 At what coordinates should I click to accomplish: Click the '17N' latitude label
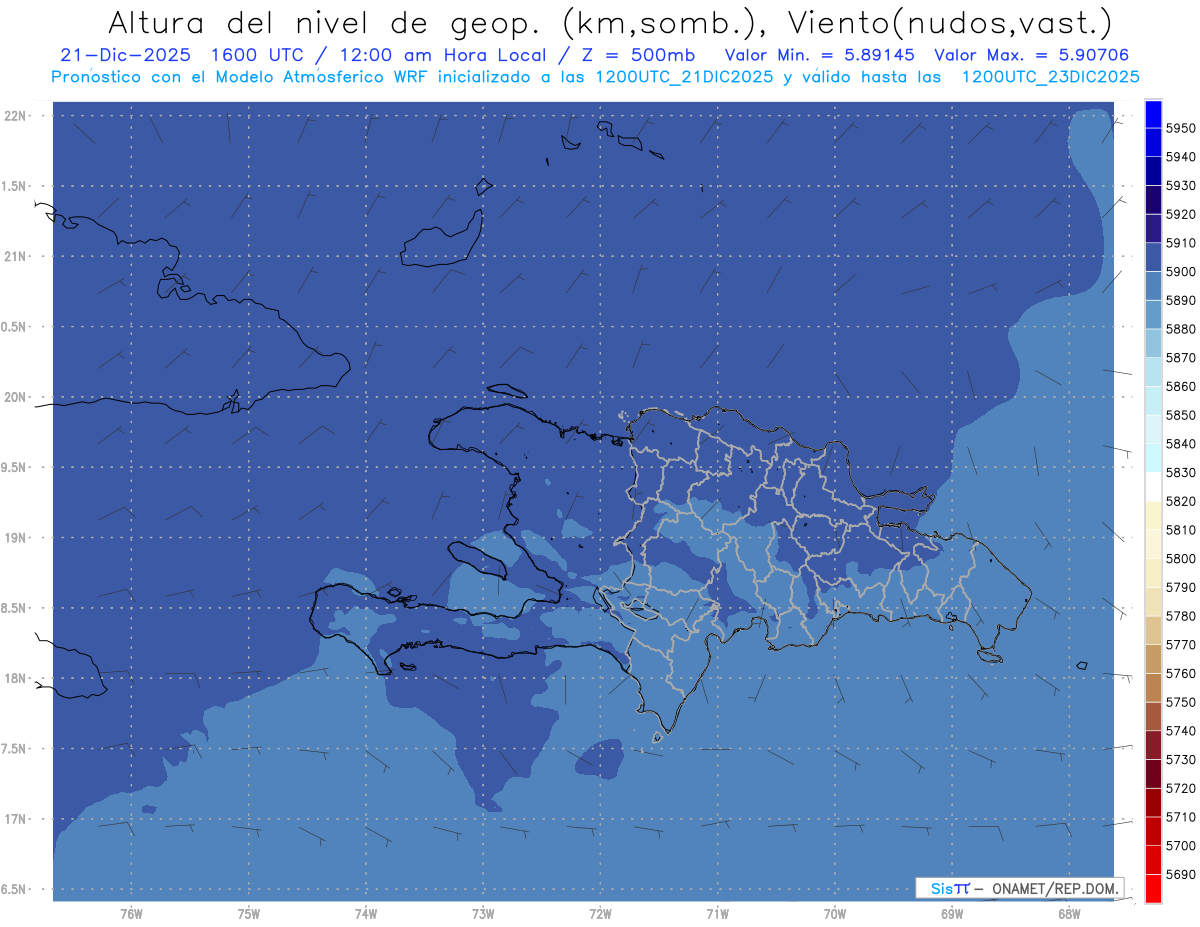coord(17,819)
